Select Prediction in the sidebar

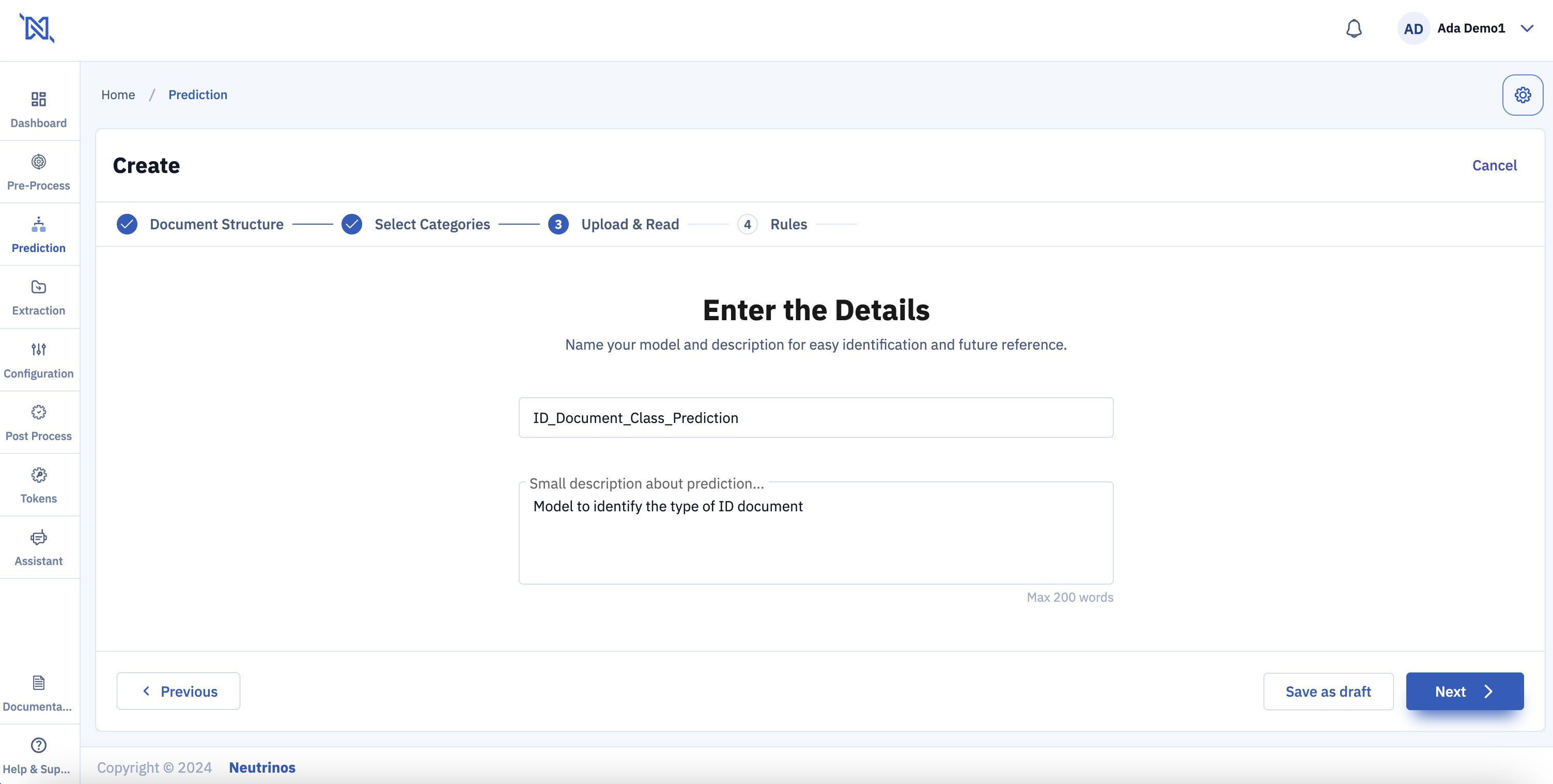[x=39, y=235]
